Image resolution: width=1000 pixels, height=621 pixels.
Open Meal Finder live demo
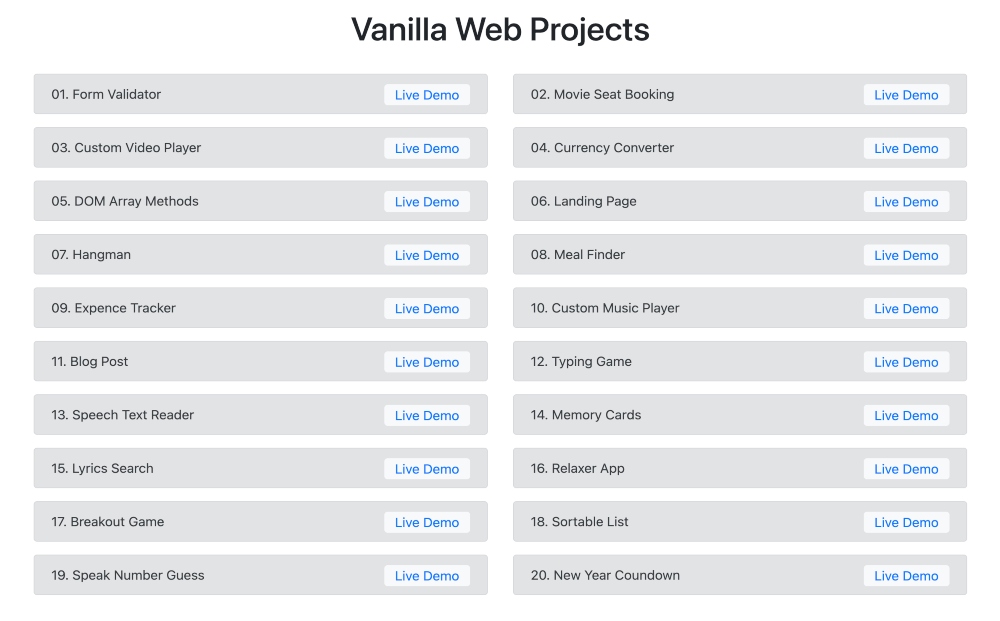(906, 255)
